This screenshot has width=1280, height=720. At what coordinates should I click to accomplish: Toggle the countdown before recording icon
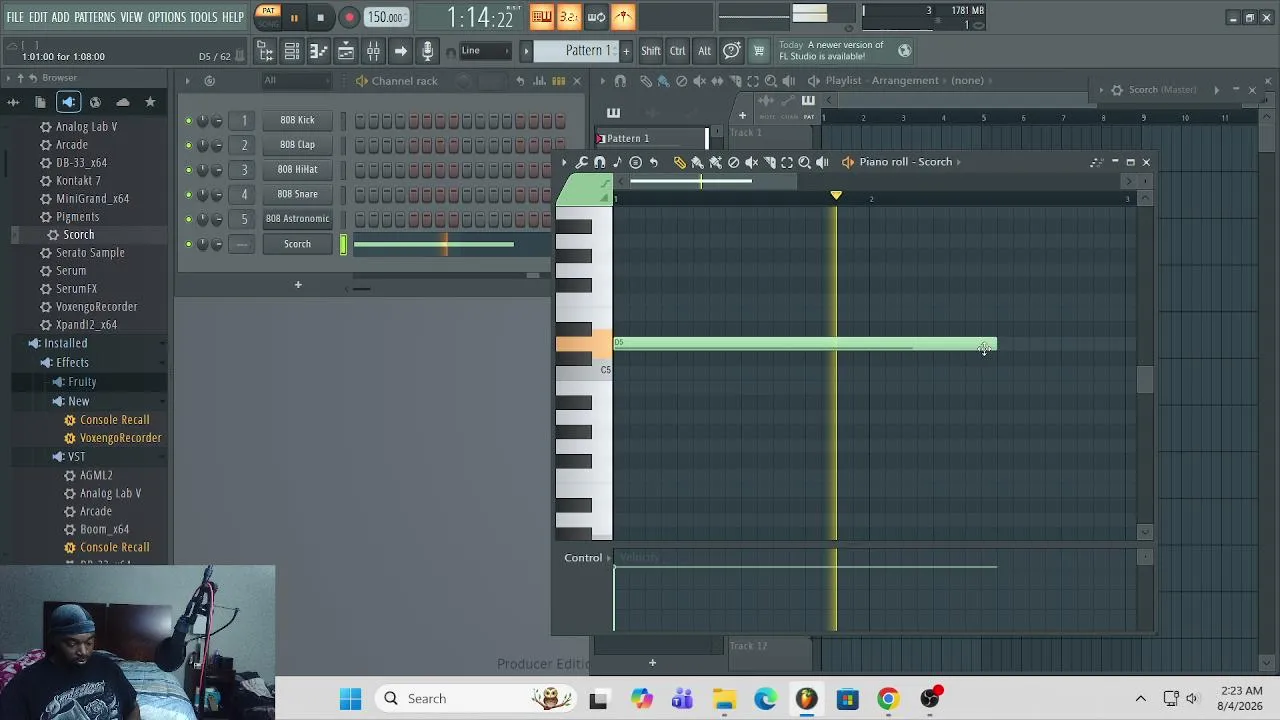pos(568,17)
